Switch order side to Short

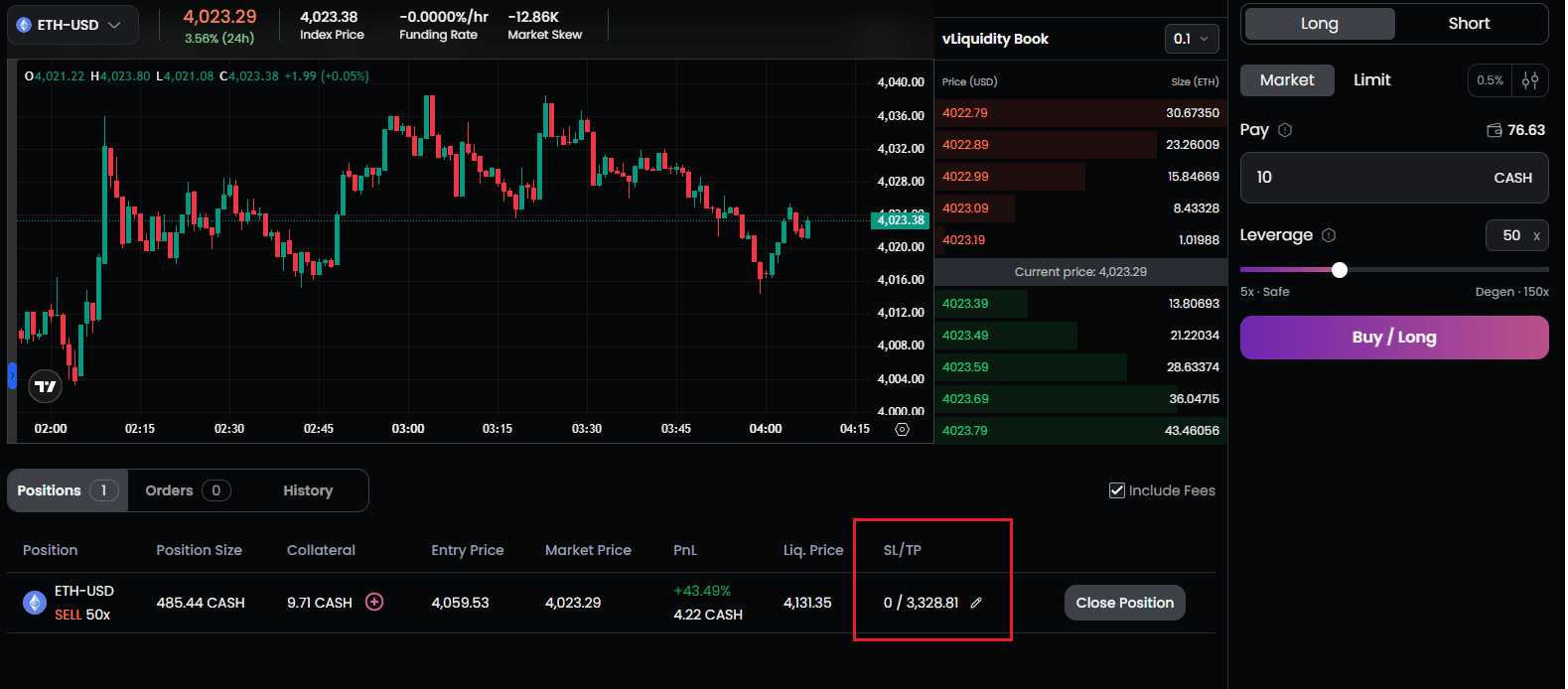1469,24
